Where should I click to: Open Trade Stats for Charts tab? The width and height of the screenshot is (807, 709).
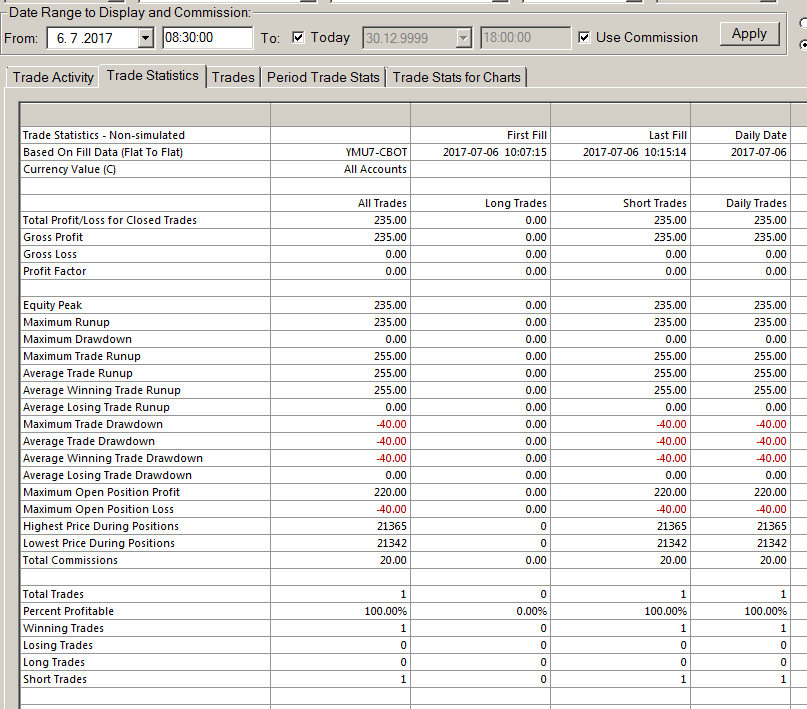[x=457, y=77]
